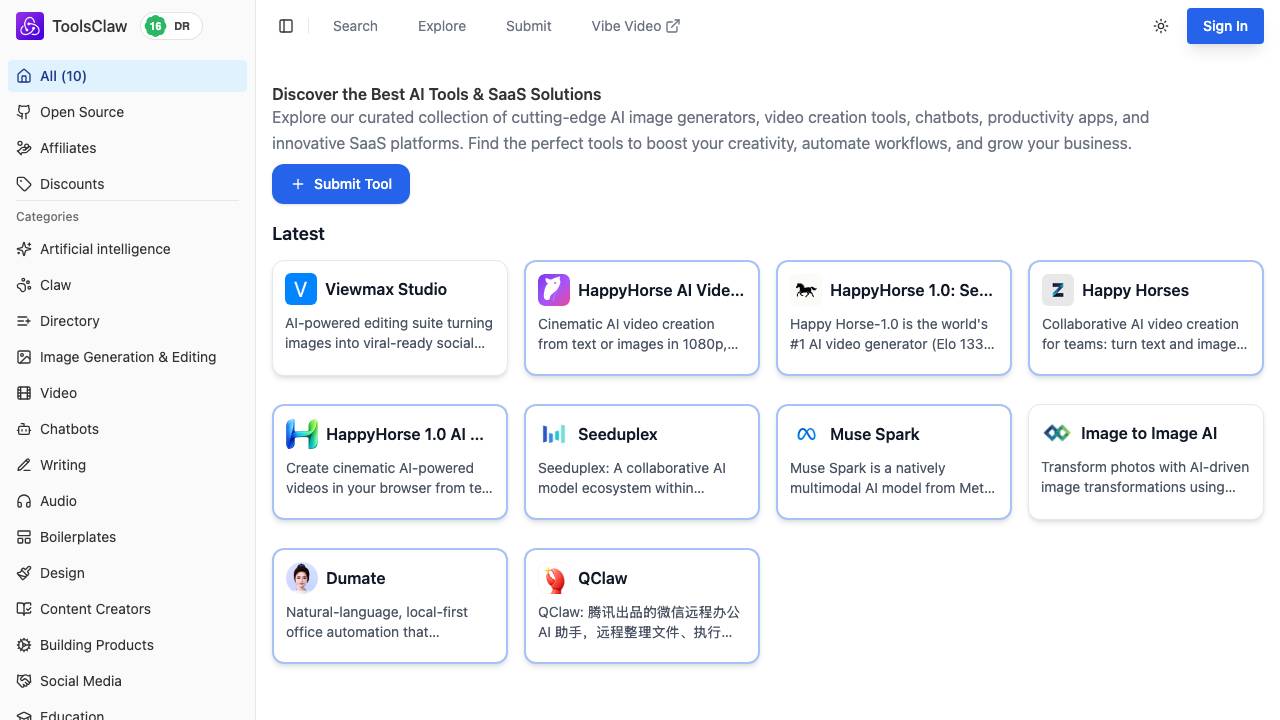1280x720 pixels.
Task: Toggle the sidebar panel icon
Action: tap(286, 26)
